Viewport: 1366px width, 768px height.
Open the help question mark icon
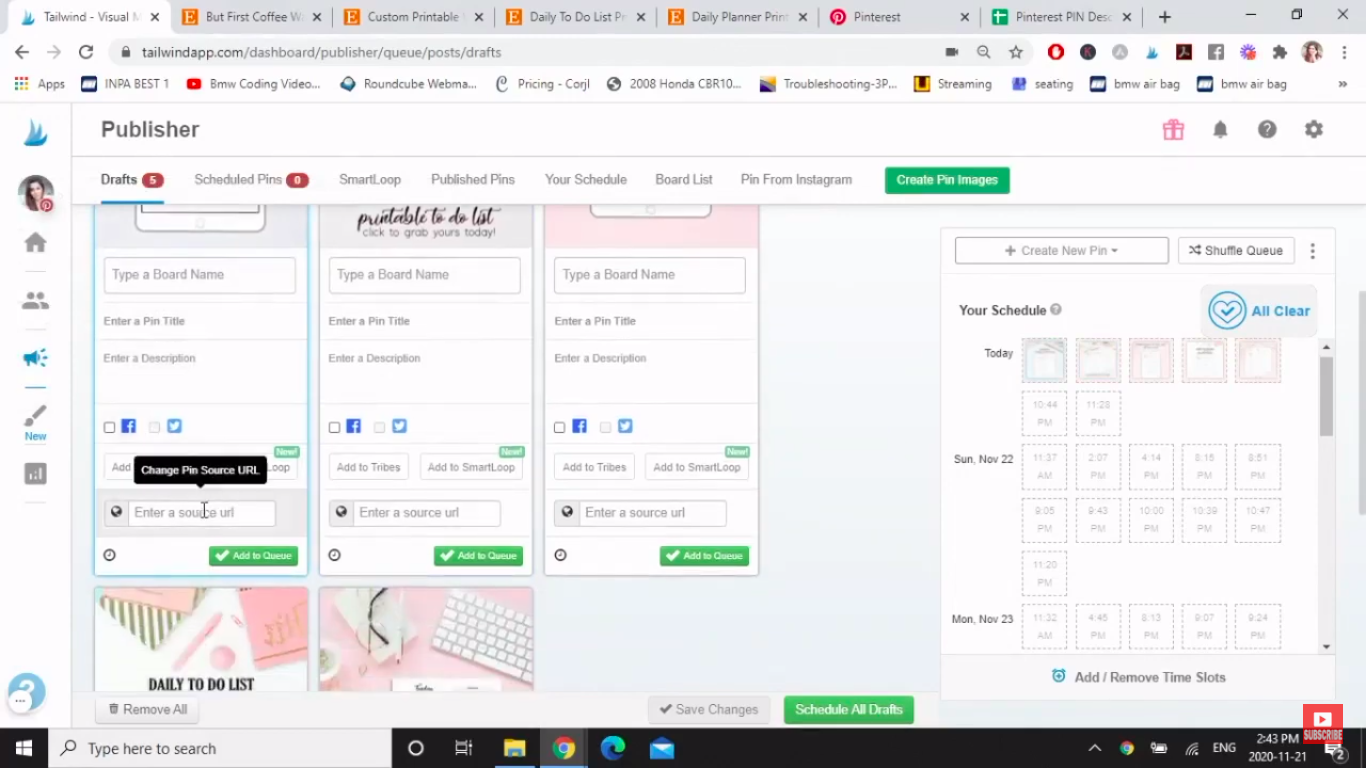click(x=1267, y=129)
